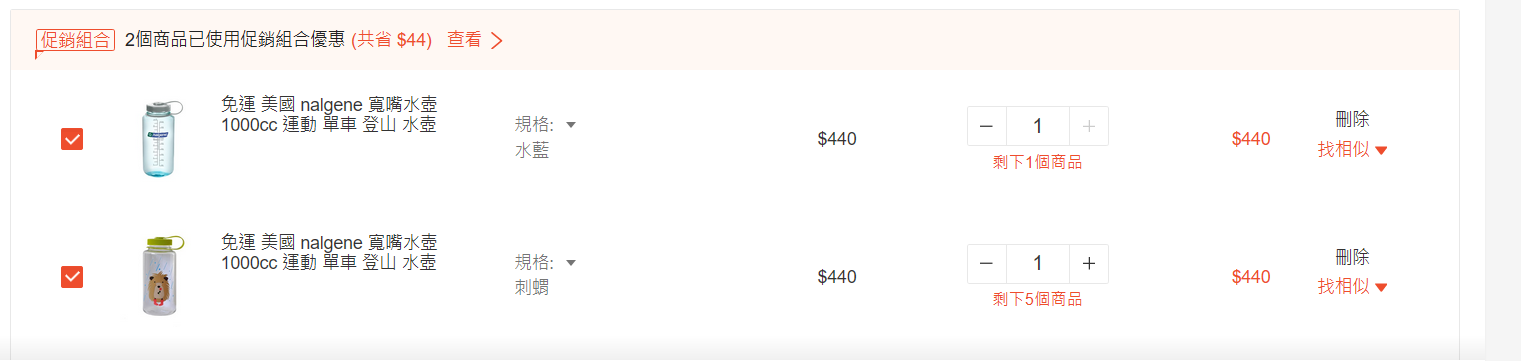Uncheck the 水藍 bottle item checkbox
This screenshot has height=361, width=1521.
(x=72, y=139)
